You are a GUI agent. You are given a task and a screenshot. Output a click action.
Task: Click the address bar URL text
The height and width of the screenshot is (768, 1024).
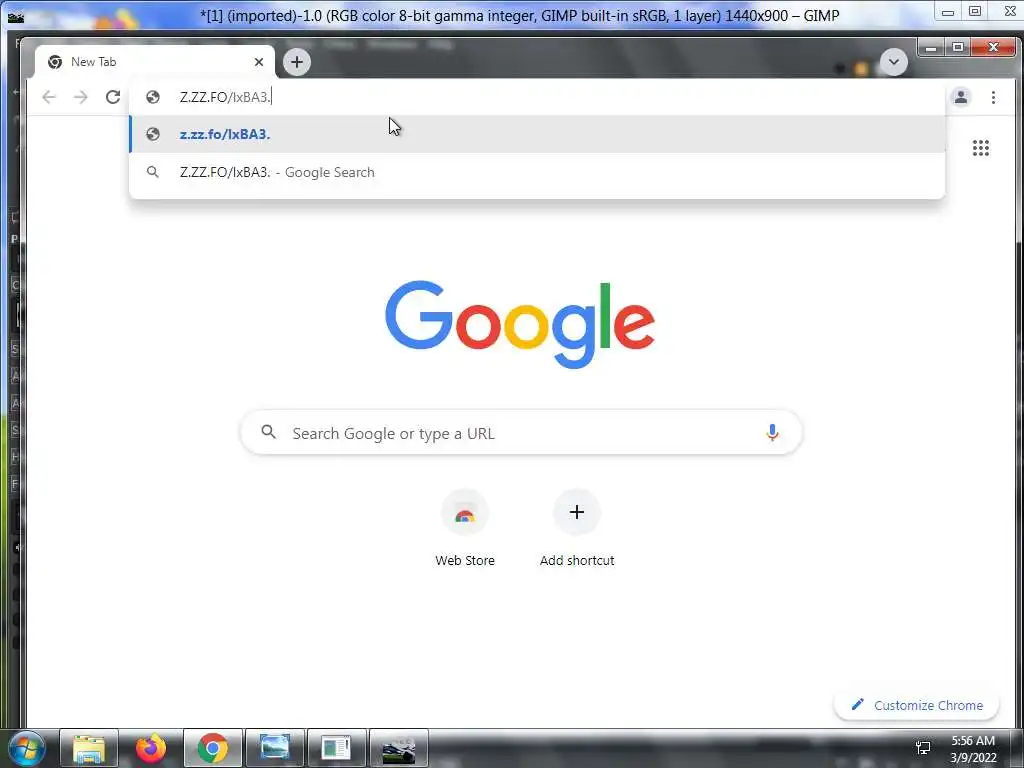pos(225,97)
